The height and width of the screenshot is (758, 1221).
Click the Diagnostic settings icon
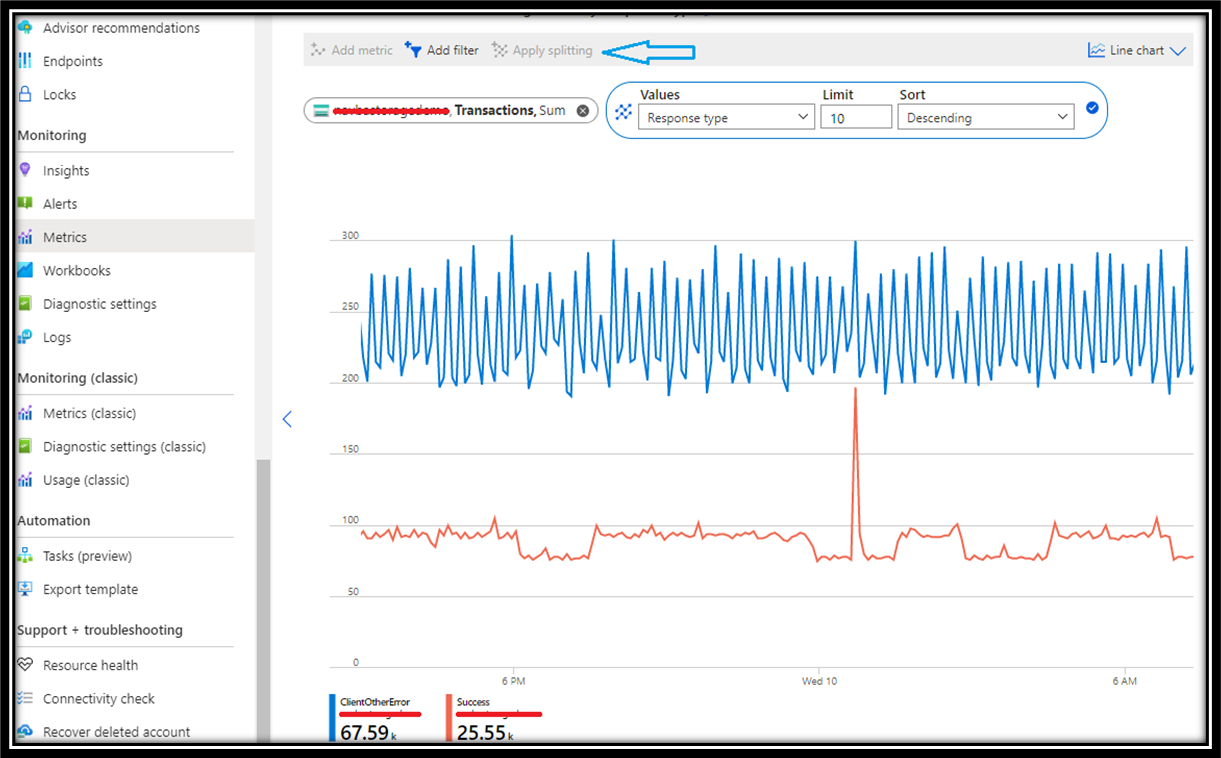23,303
